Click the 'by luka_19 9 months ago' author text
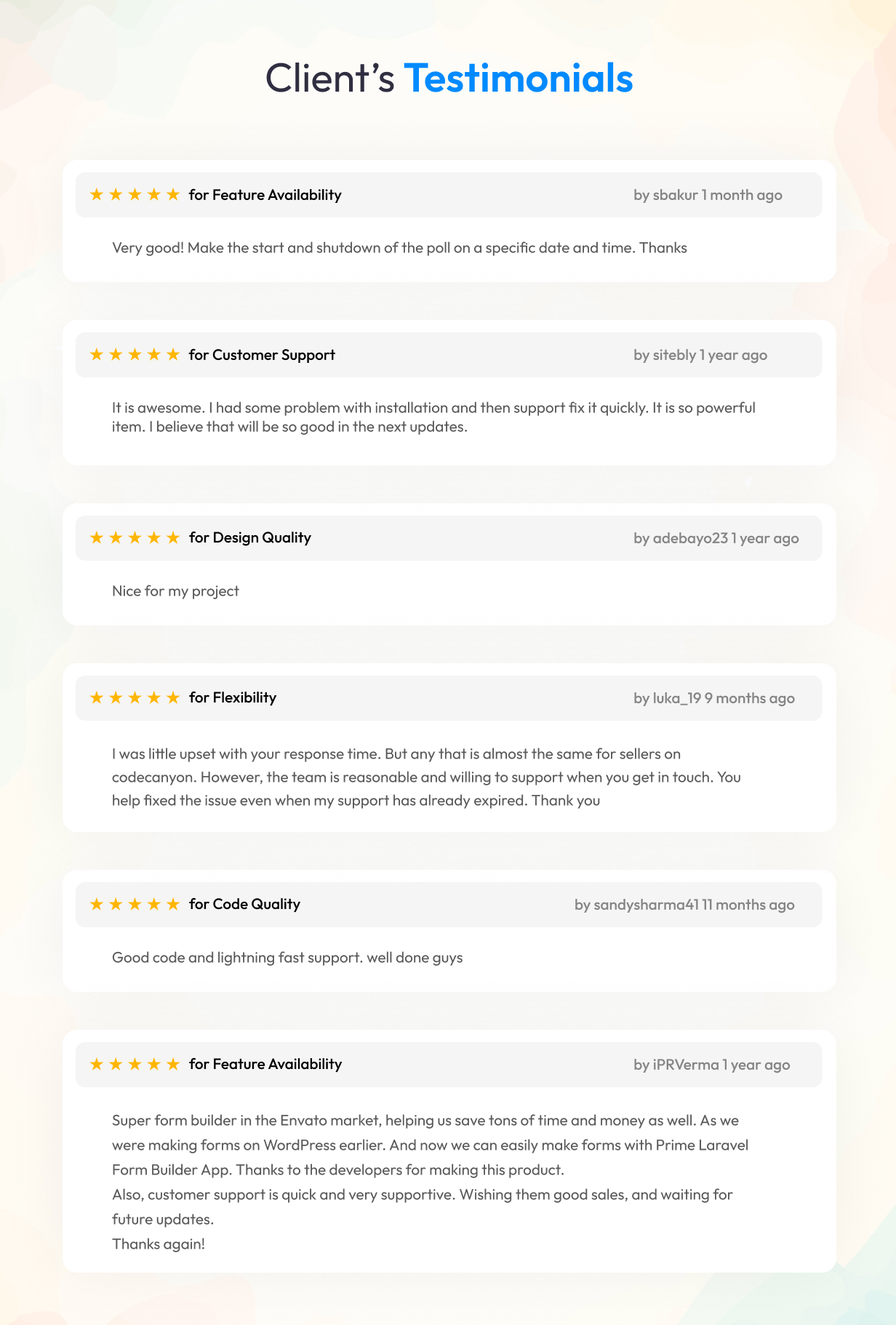This screenshot has width=896, height=1325. click(714, 698)
